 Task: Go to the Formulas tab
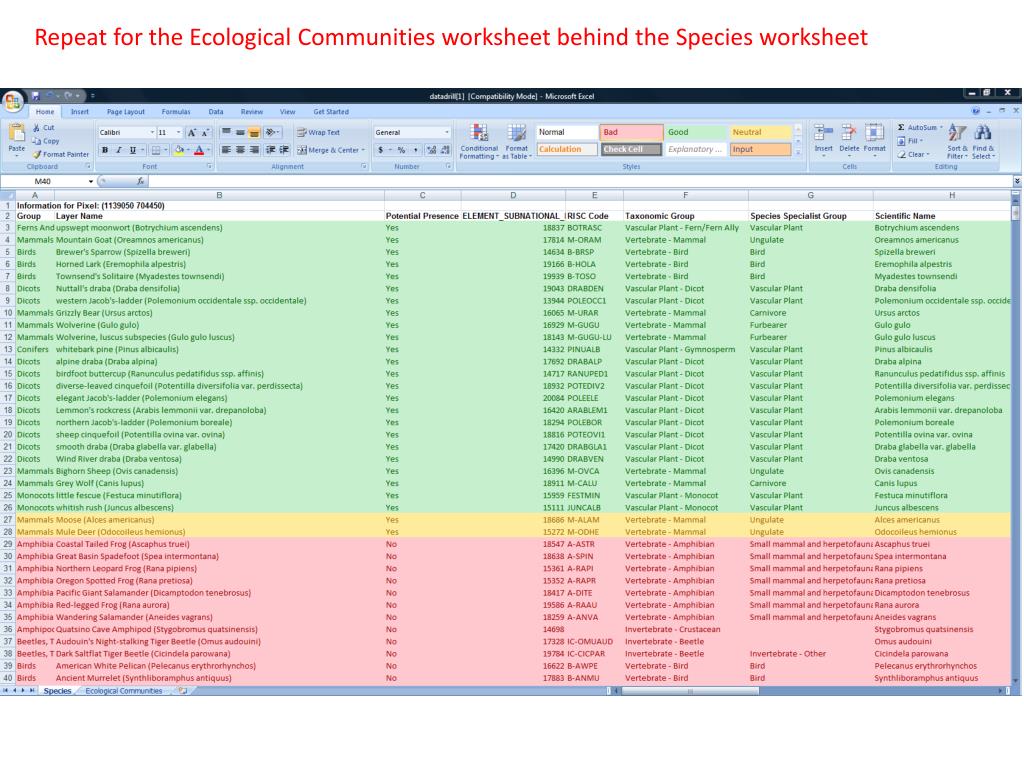point(176,112)
